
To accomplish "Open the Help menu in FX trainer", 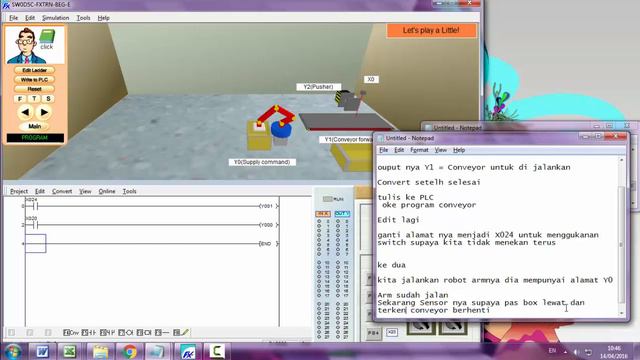I will pos(104,18).
